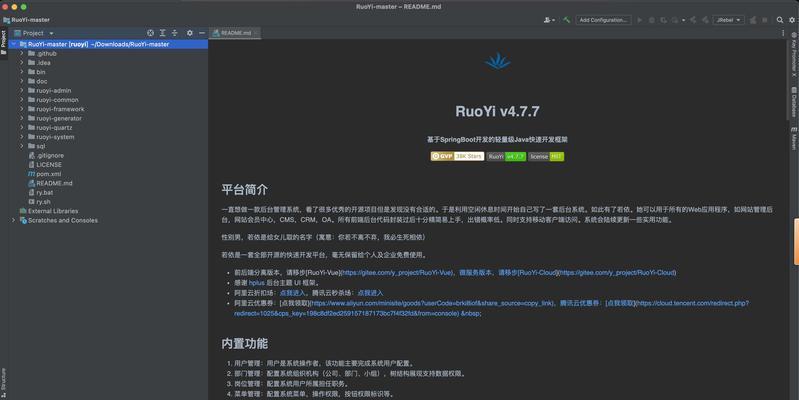Open Key Promoter X side tab
The height and width of the screenshot is (400, 799).
pos(793,55)
